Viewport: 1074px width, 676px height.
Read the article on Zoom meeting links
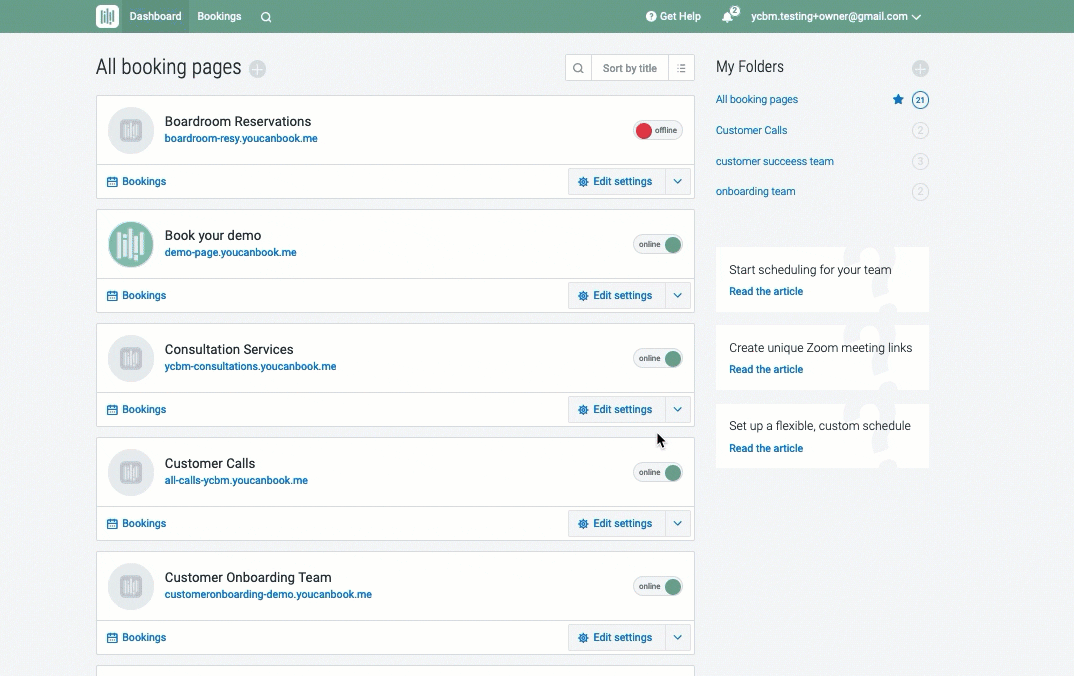[766, 370]
